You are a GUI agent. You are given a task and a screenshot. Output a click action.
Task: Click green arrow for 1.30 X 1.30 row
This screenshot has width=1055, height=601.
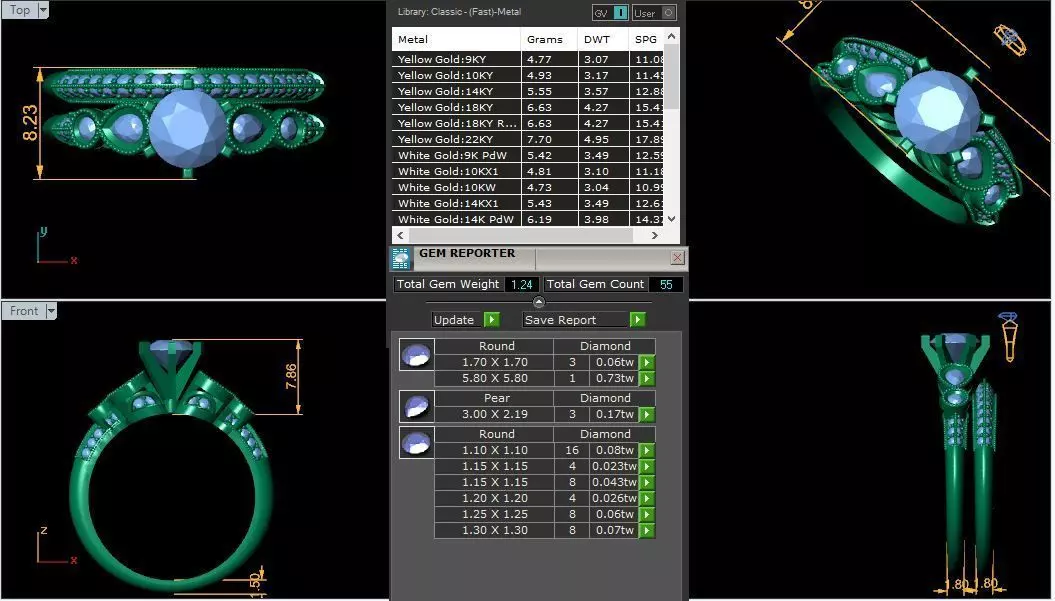[x=647, y=530]
